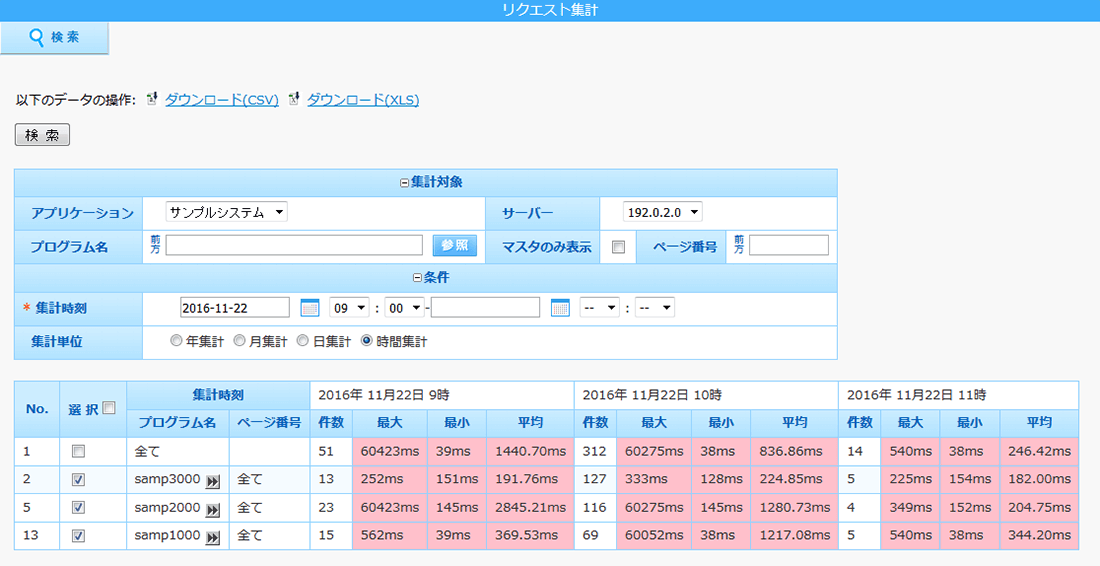Open the start date calendar picker icon
This screenshot has height=566, width=1100.
(x=309, y=308)
